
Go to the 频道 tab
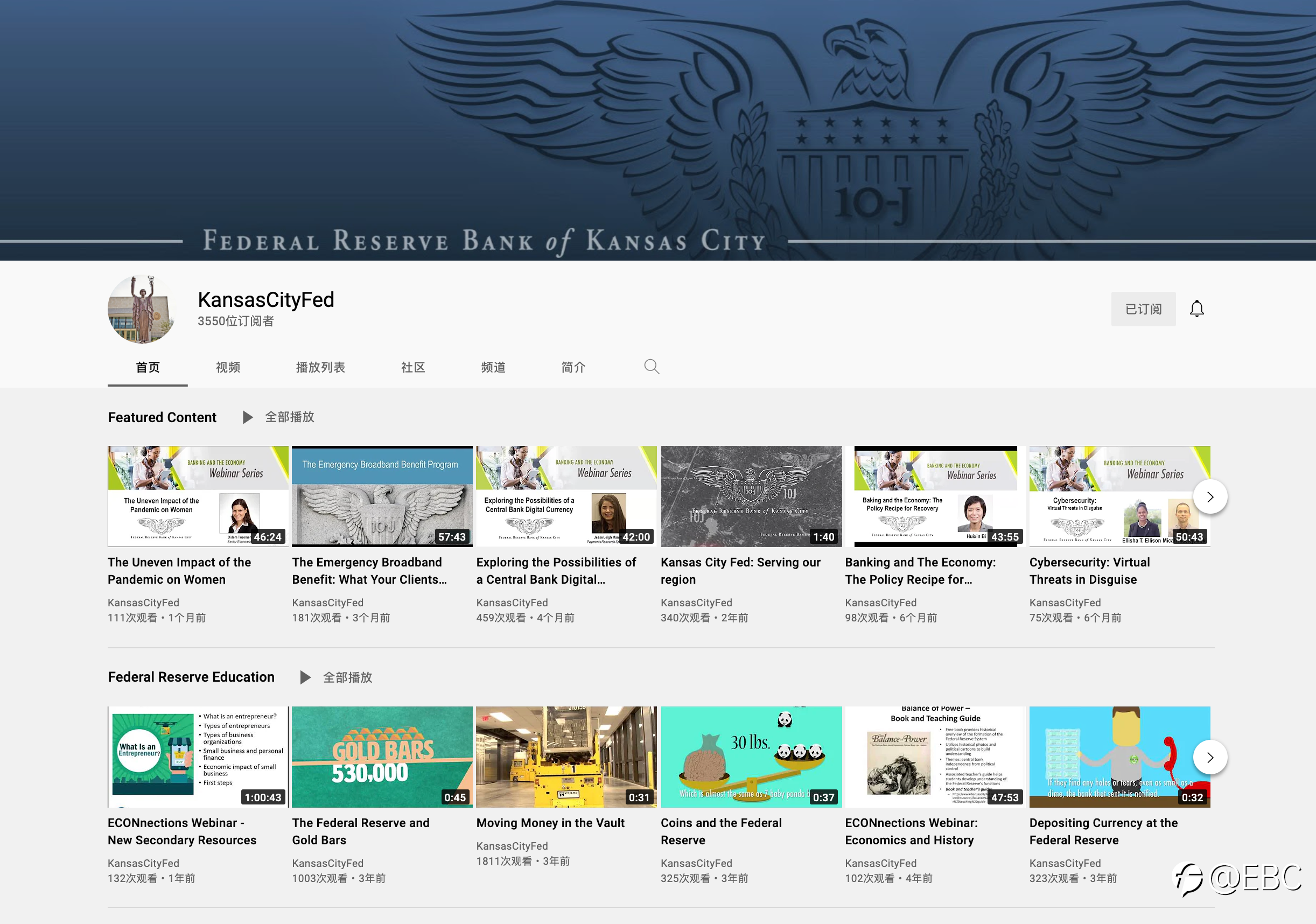(493, 367)
